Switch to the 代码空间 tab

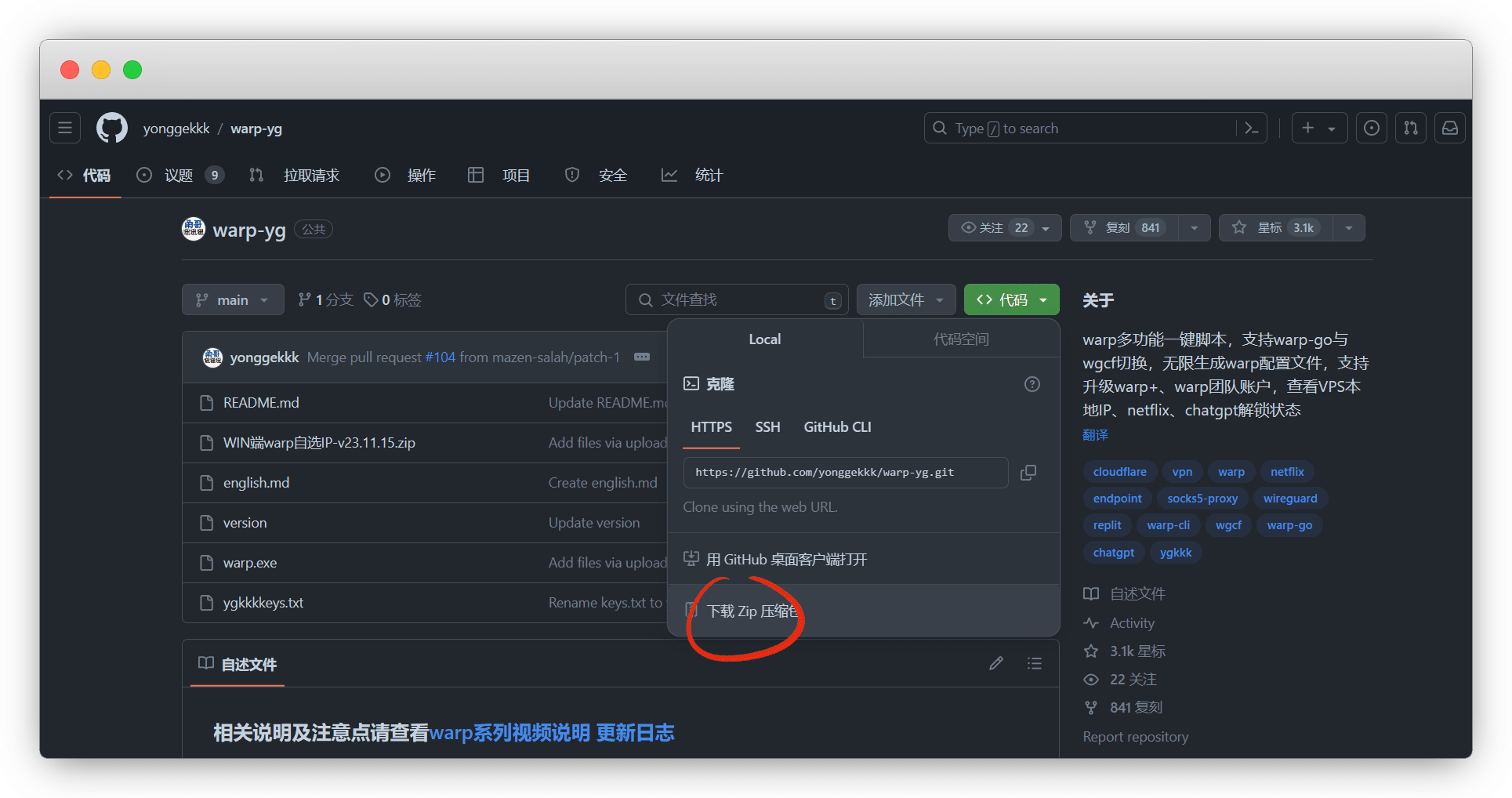pos(961,339)
